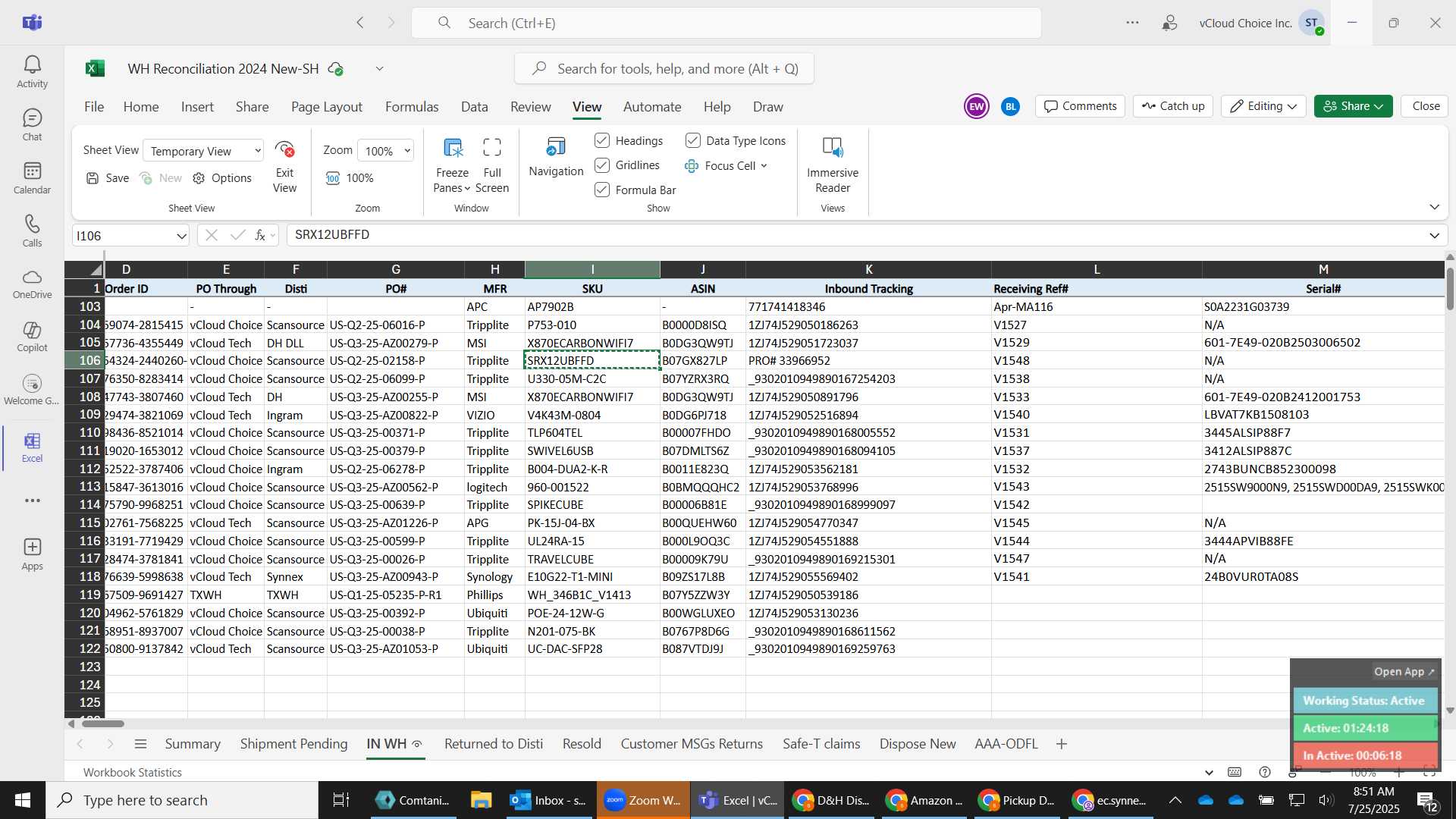Open all sheets list menu icon

[x=140, y=744]
